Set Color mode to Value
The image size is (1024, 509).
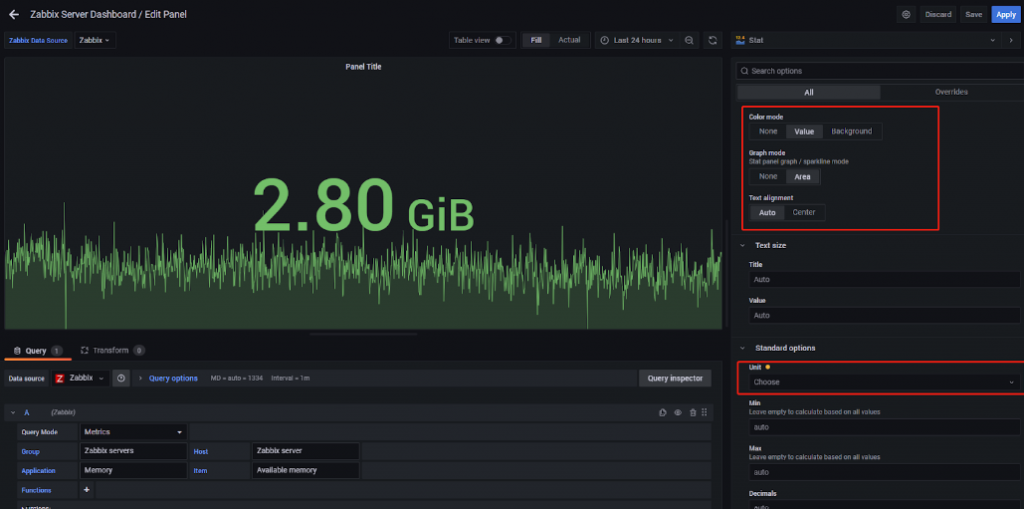[804, 131]
